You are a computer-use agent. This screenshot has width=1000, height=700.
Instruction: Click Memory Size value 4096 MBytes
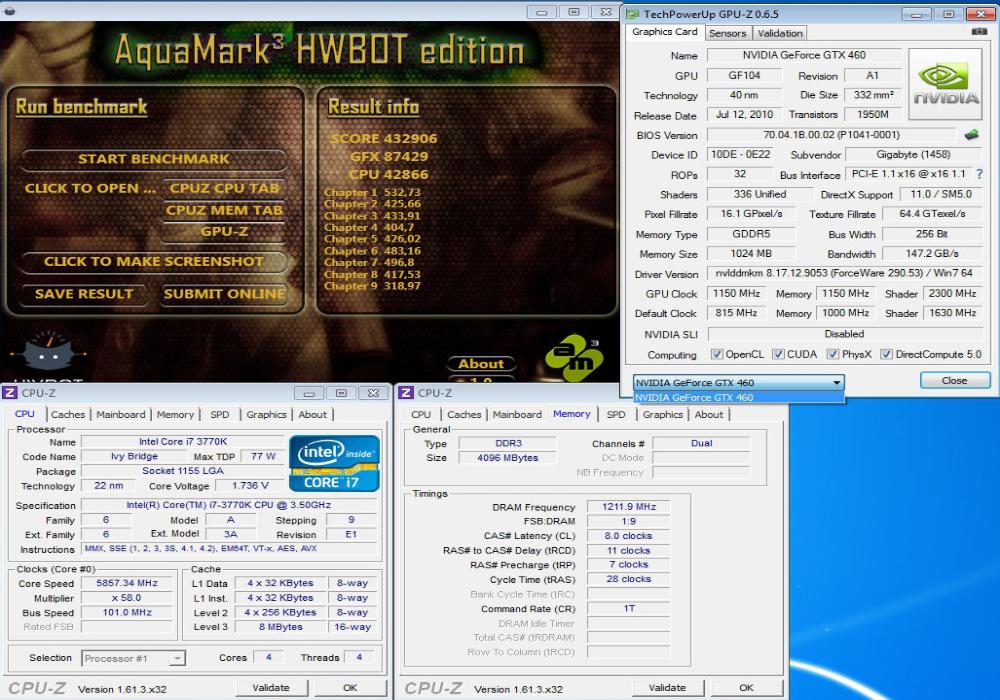[x=508, y=458]
